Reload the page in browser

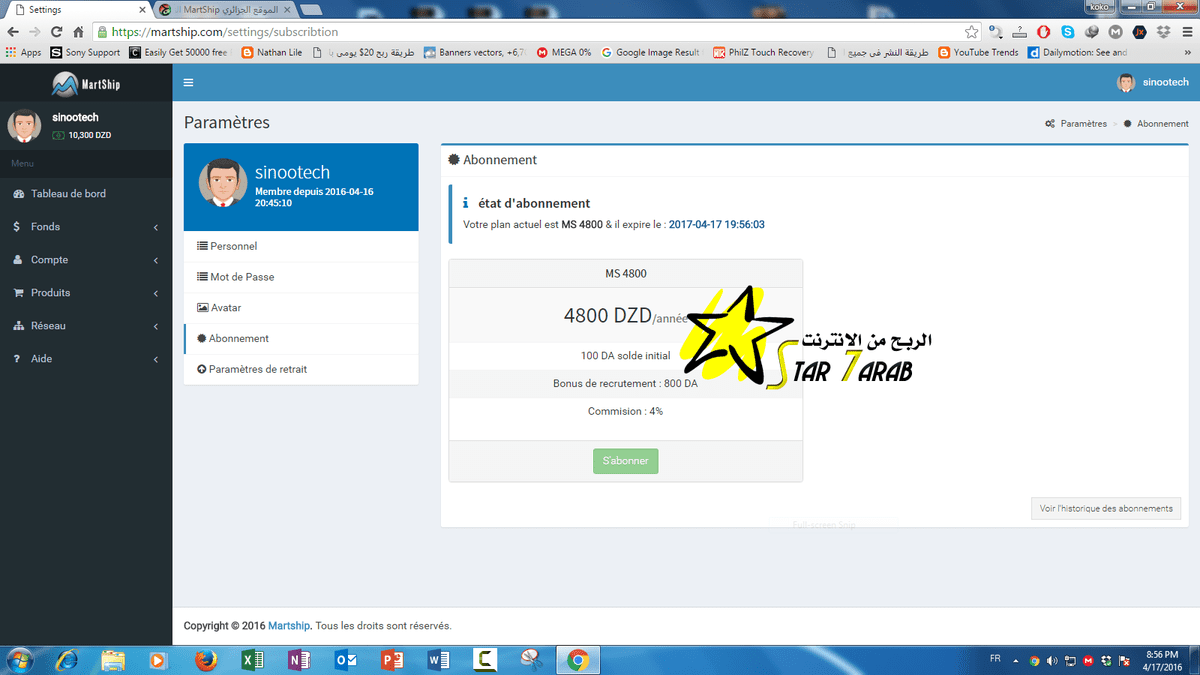[x=58, y=32]
